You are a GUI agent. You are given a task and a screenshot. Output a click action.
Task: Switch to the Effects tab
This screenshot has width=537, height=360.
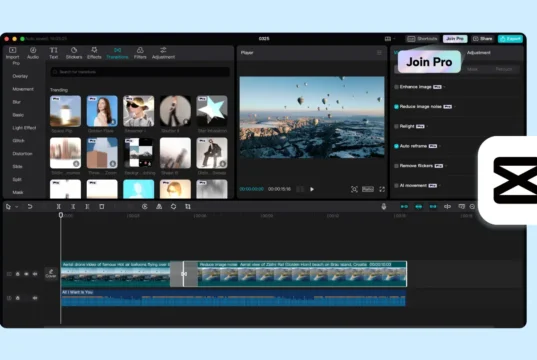[x=94, y=53]
